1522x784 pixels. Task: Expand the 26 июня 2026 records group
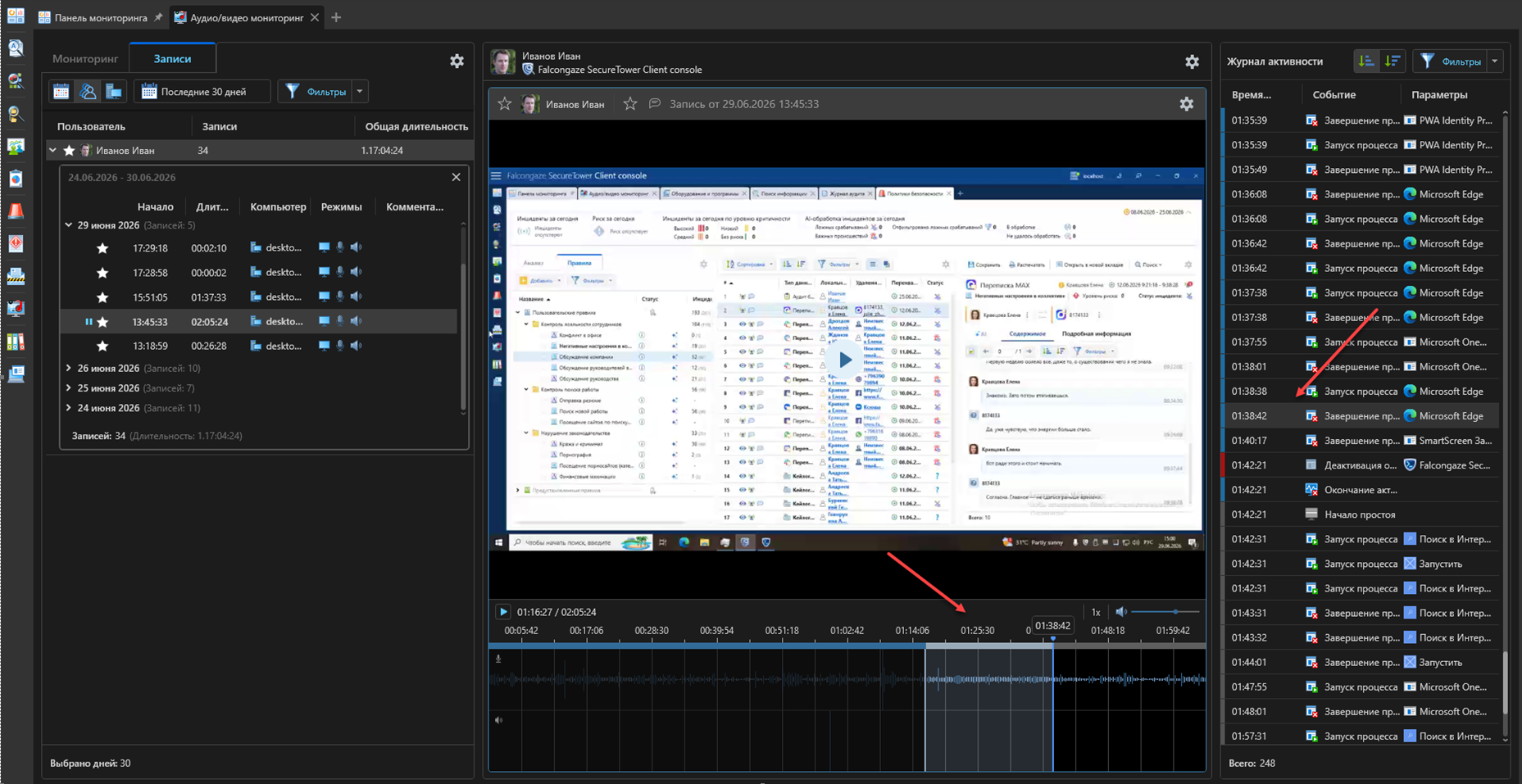coord(69,369)
